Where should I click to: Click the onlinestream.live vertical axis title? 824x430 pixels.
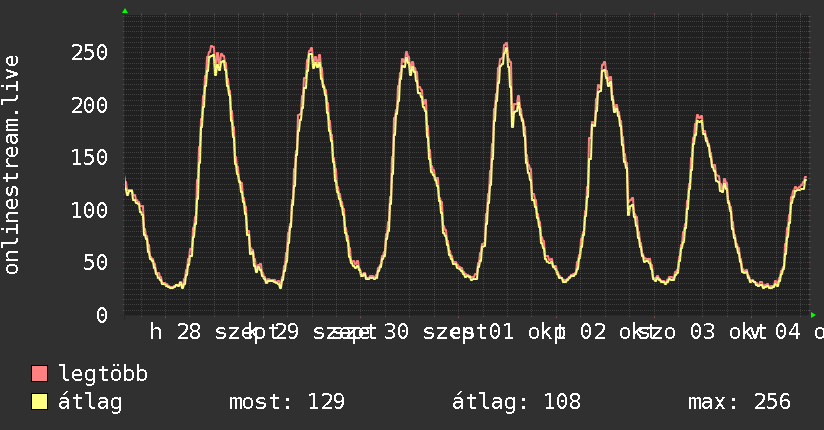[11, 165]
